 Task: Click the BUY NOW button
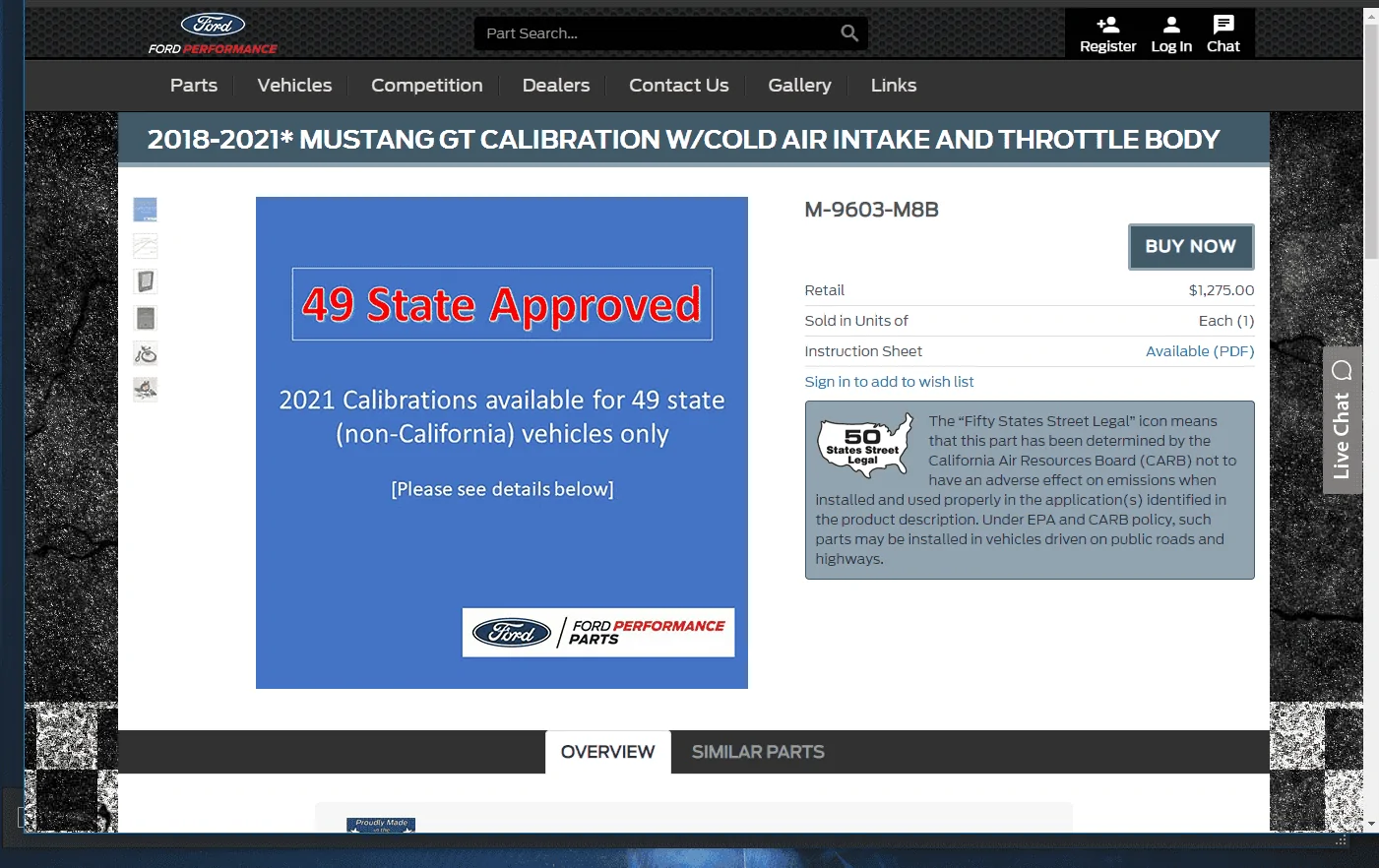coord(1191,246)
